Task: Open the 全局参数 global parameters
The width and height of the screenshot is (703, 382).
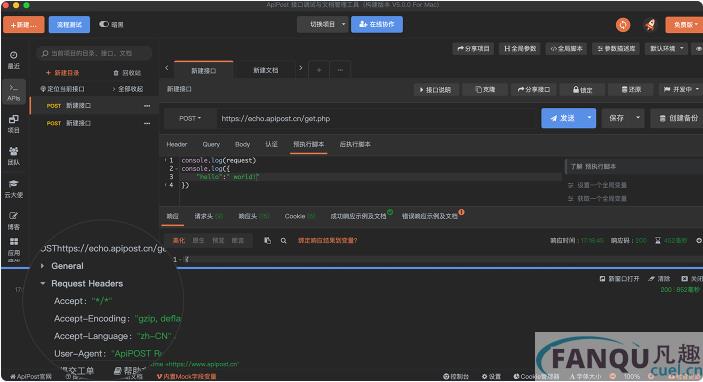Action: tap(520, 48)
